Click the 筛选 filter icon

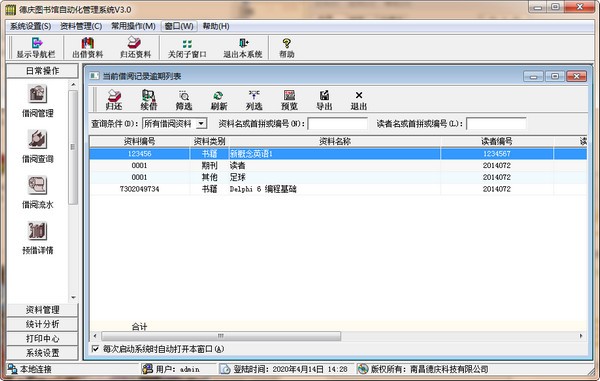pyautogui.click(x=184, y=96)
